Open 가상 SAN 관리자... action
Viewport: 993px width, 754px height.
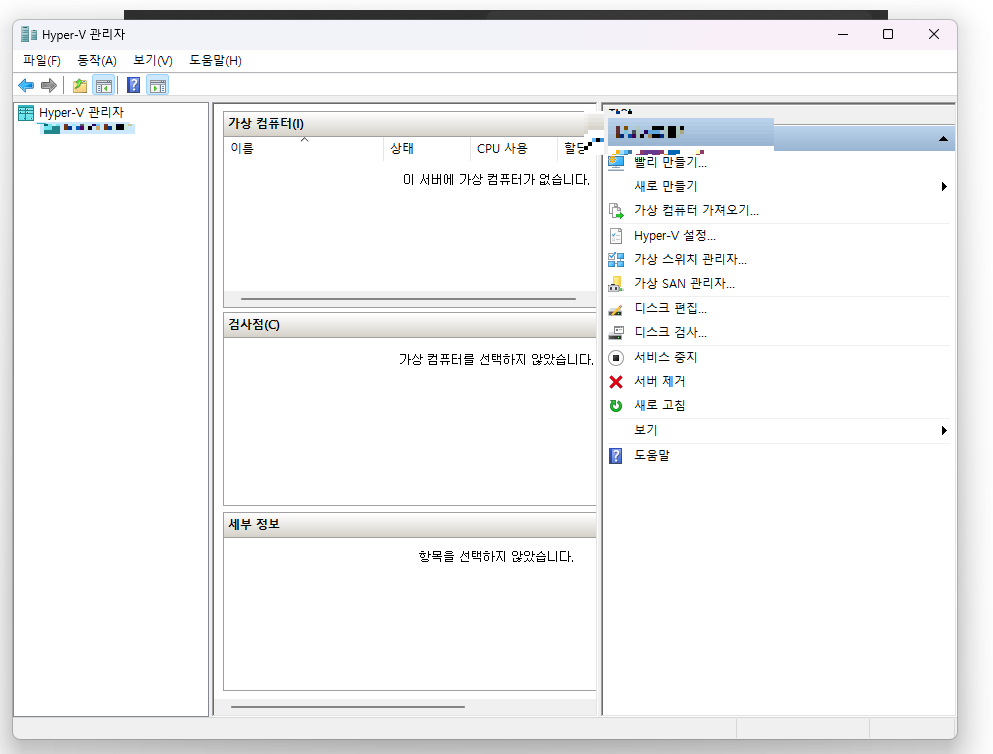685,284
